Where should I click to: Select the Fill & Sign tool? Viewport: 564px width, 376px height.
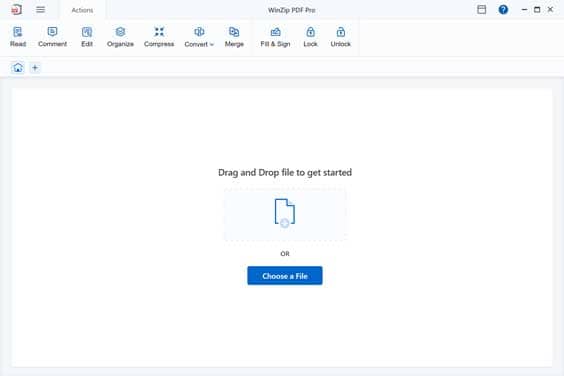(x=275, y=37)
